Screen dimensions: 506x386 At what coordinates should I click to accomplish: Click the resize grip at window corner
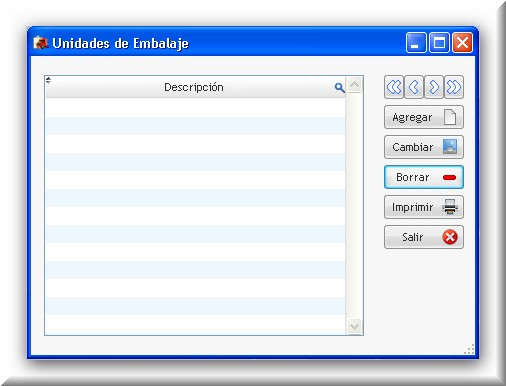tap(469, 349)
